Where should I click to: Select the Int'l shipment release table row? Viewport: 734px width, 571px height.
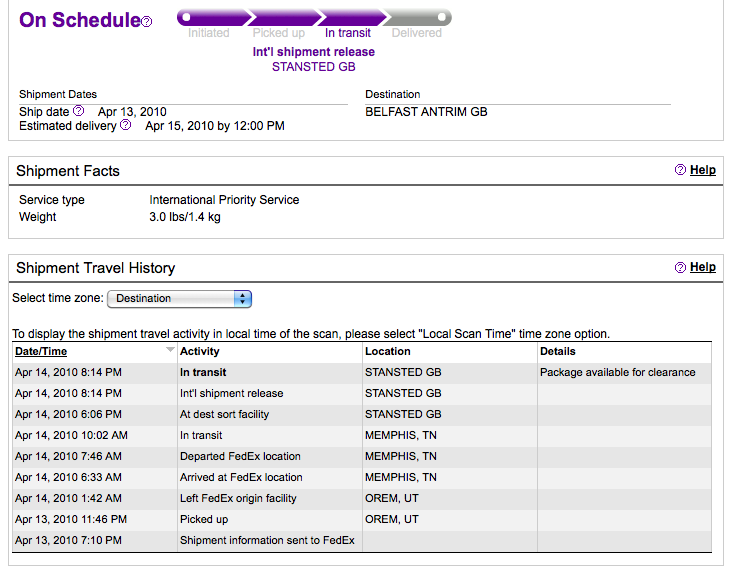(x=231, y=393)
